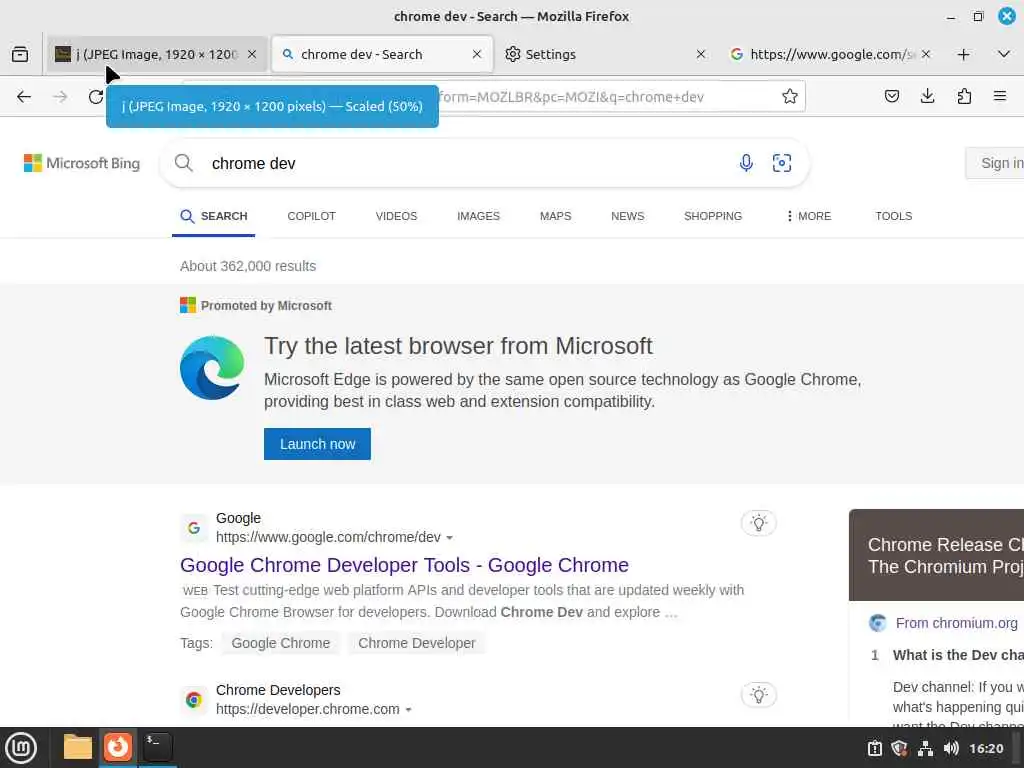Start voice search with microphone icon
The image size is (1024, 768).
[x=746, y=163]
